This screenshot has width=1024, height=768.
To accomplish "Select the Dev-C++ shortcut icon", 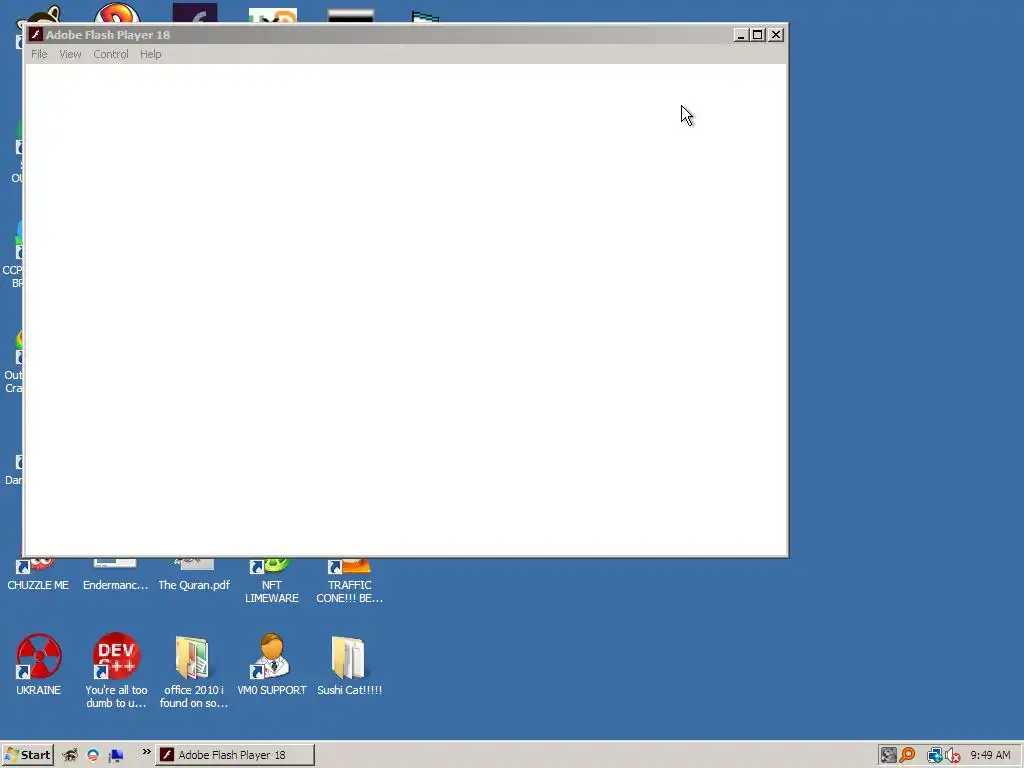I will (116, 656).
